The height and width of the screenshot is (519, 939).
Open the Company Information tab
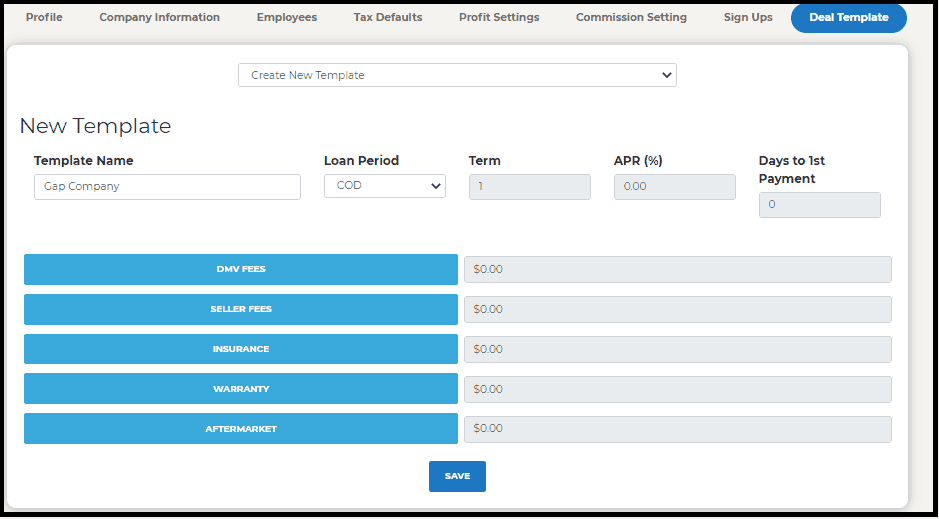click(159, 17)
